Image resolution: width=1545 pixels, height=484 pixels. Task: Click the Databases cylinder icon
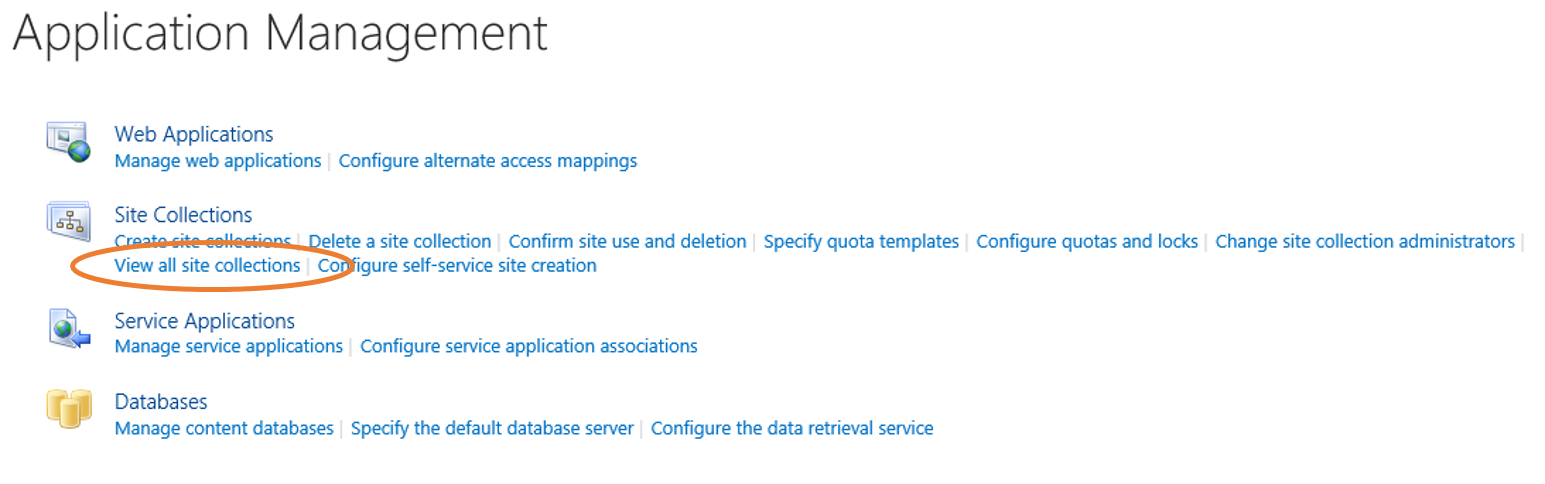(68, 409)
